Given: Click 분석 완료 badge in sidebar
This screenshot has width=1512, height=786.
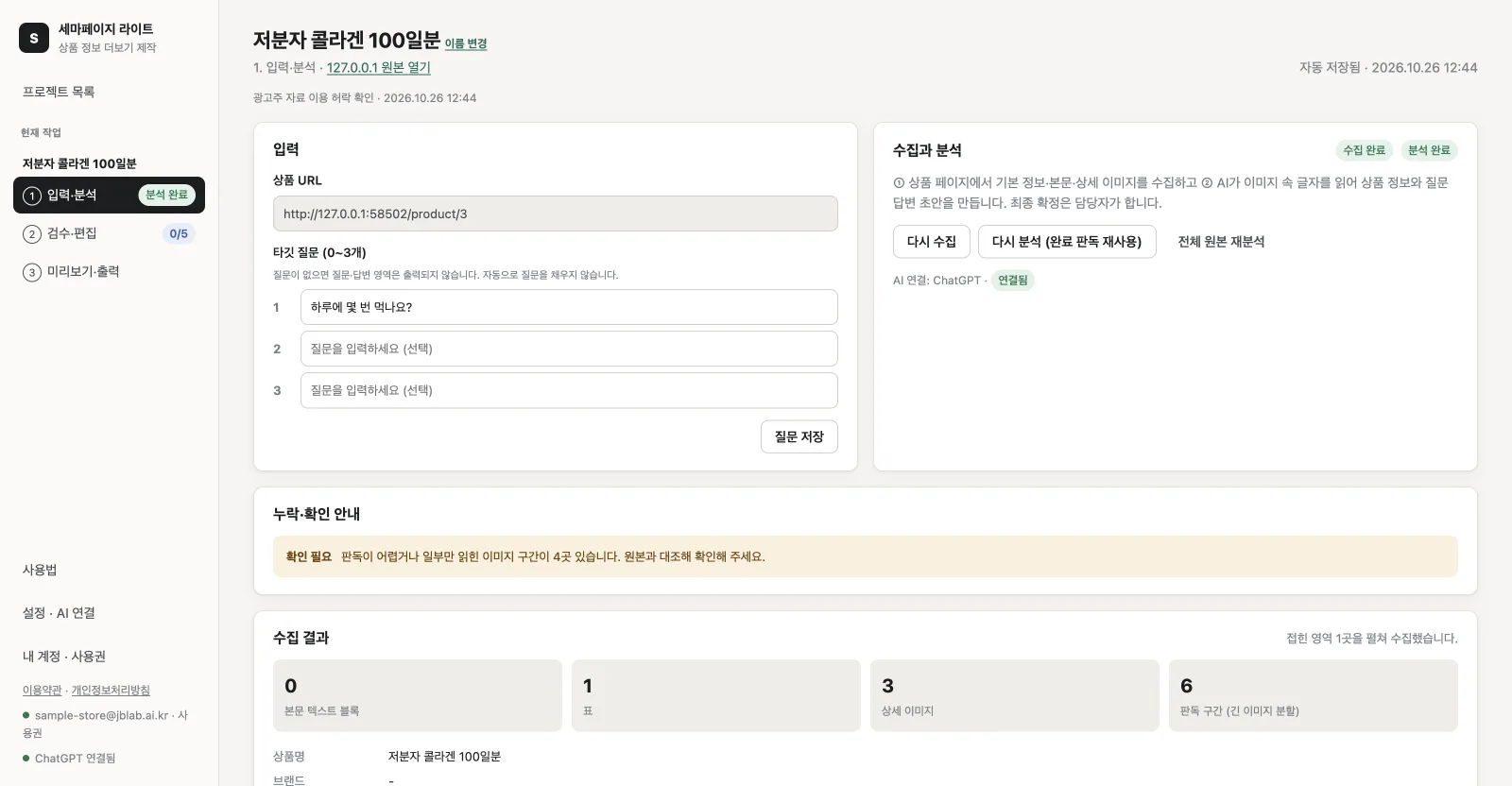Looking at the screenshot, I should point(166,195).
